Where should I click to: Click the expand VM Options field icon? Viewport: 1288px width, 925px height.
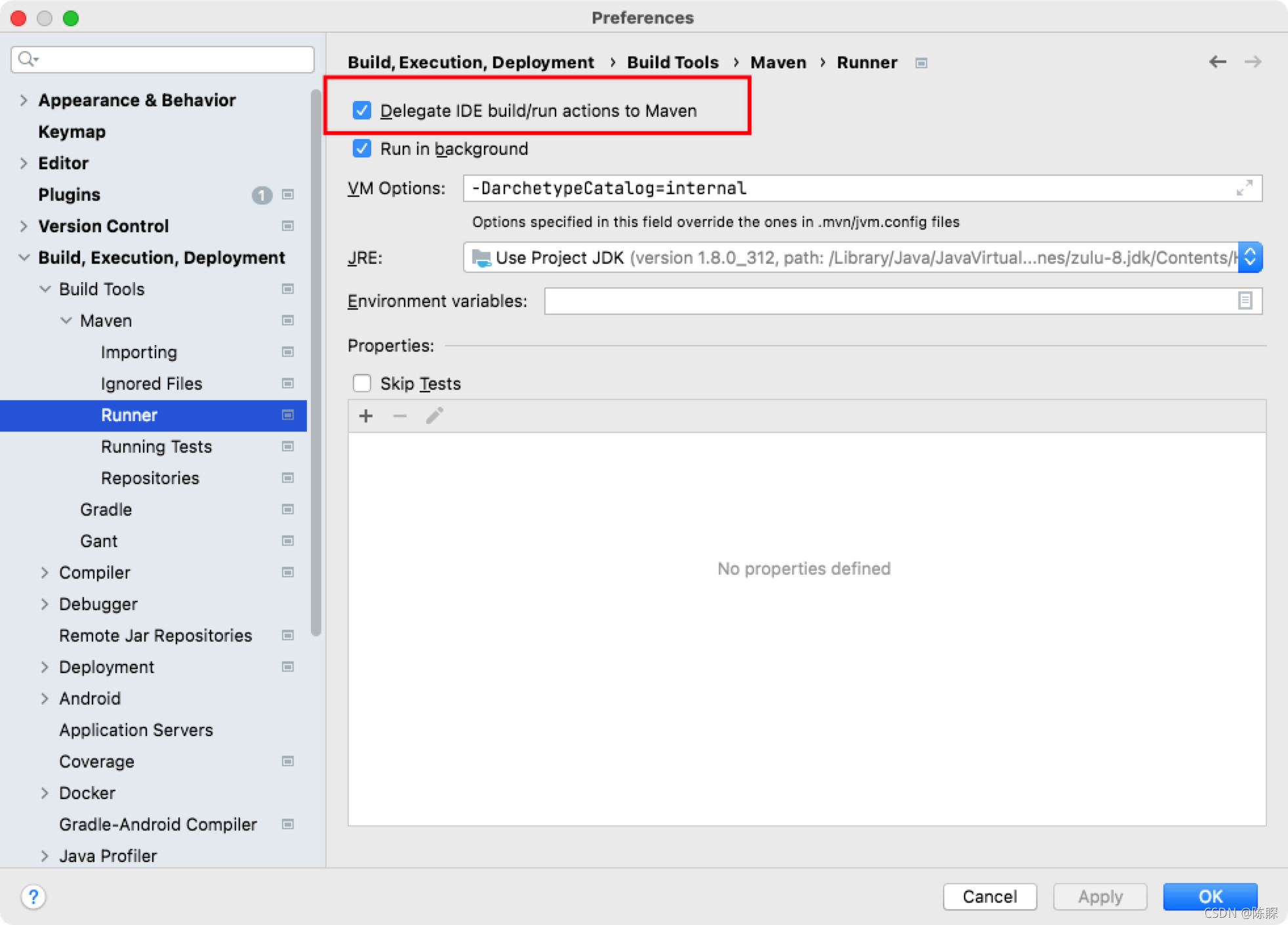coord(1244,188)
